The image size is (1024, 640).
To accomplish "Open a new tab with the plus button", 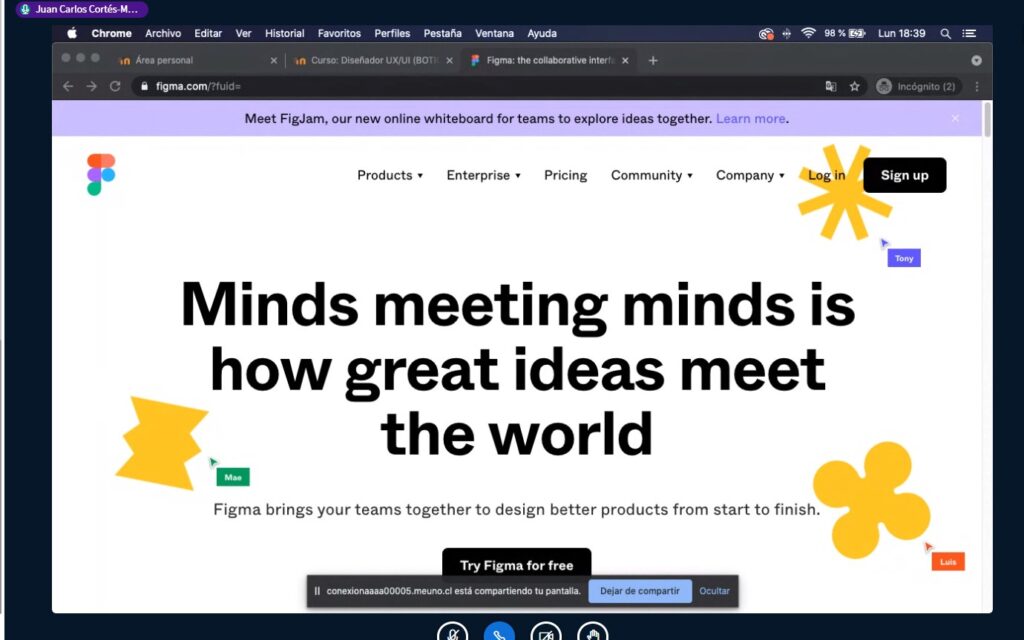I will 653,60.
